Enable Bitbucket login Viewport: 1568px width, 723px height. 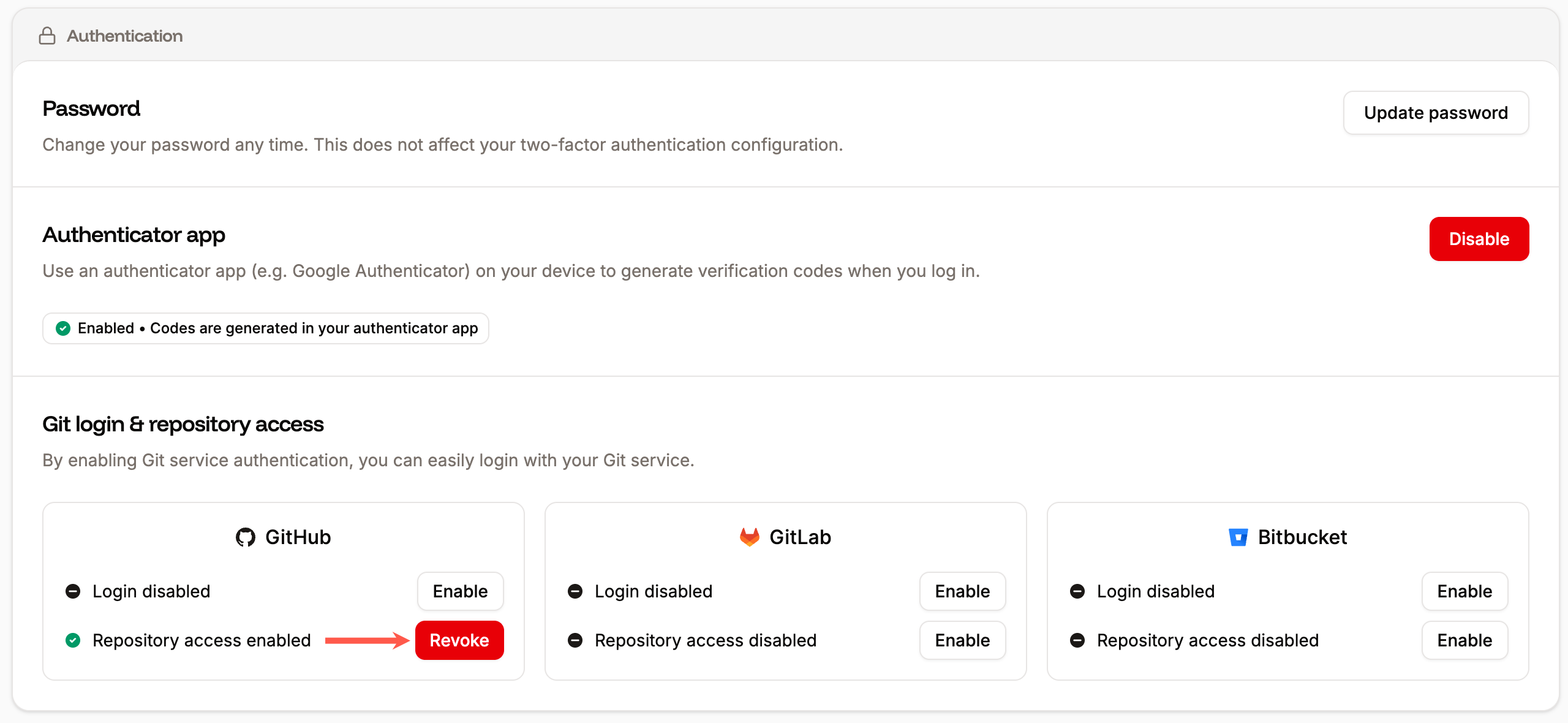pyautogui.click(x=1464, y=591)
